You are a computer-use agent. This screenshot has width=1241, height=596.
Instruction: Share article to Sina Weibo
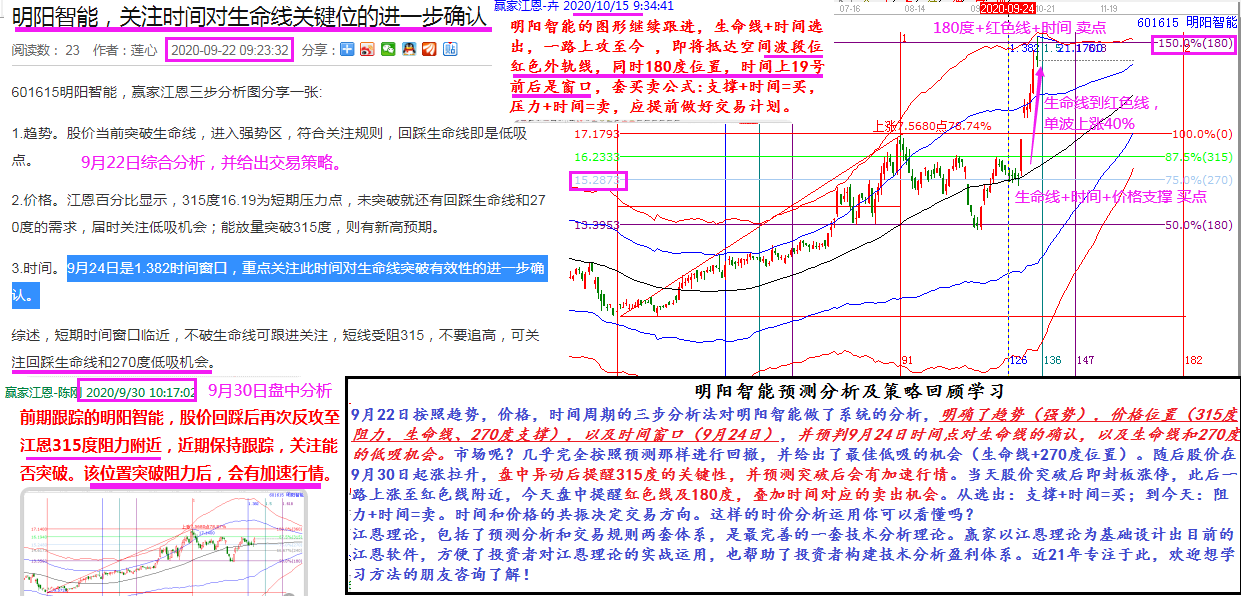[x=367, y=49]
